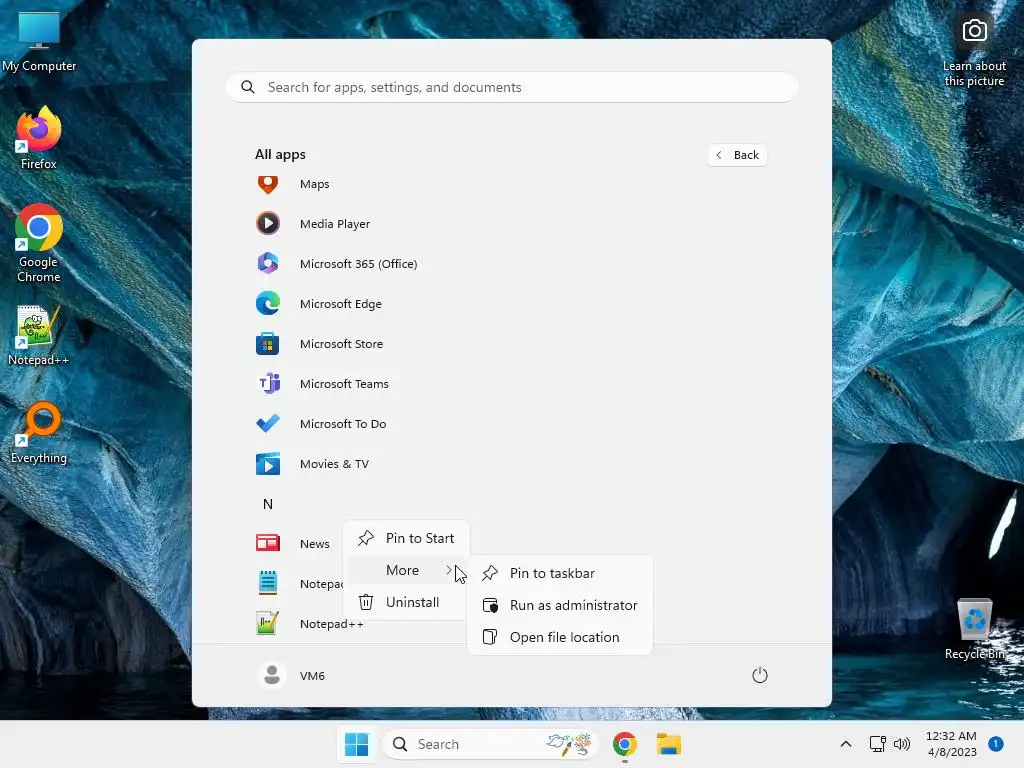Click the VM6 user account avatar
The height and width of the screenshot is (768, 1024).
pos(272,675)
